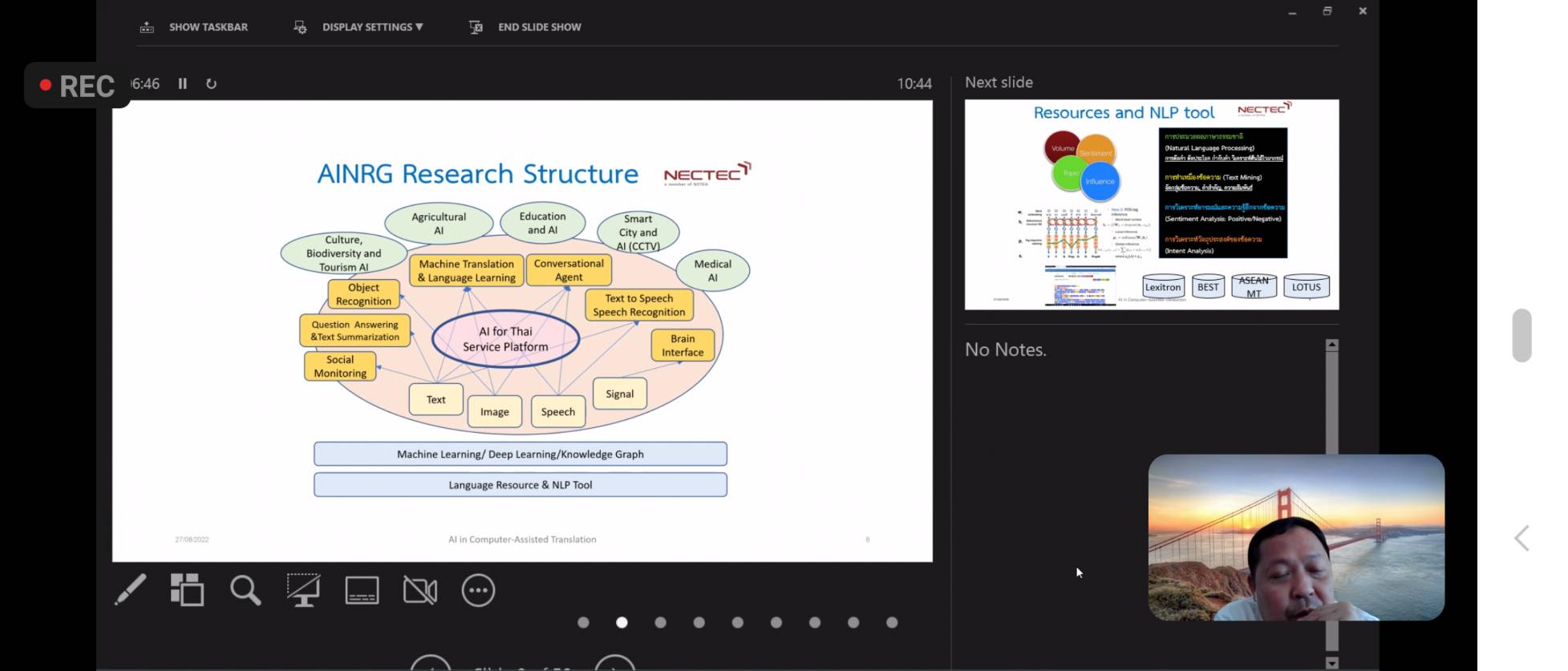
Task: Click the presenter webcam video thumbnail
Action: [x=1296, y=537]
